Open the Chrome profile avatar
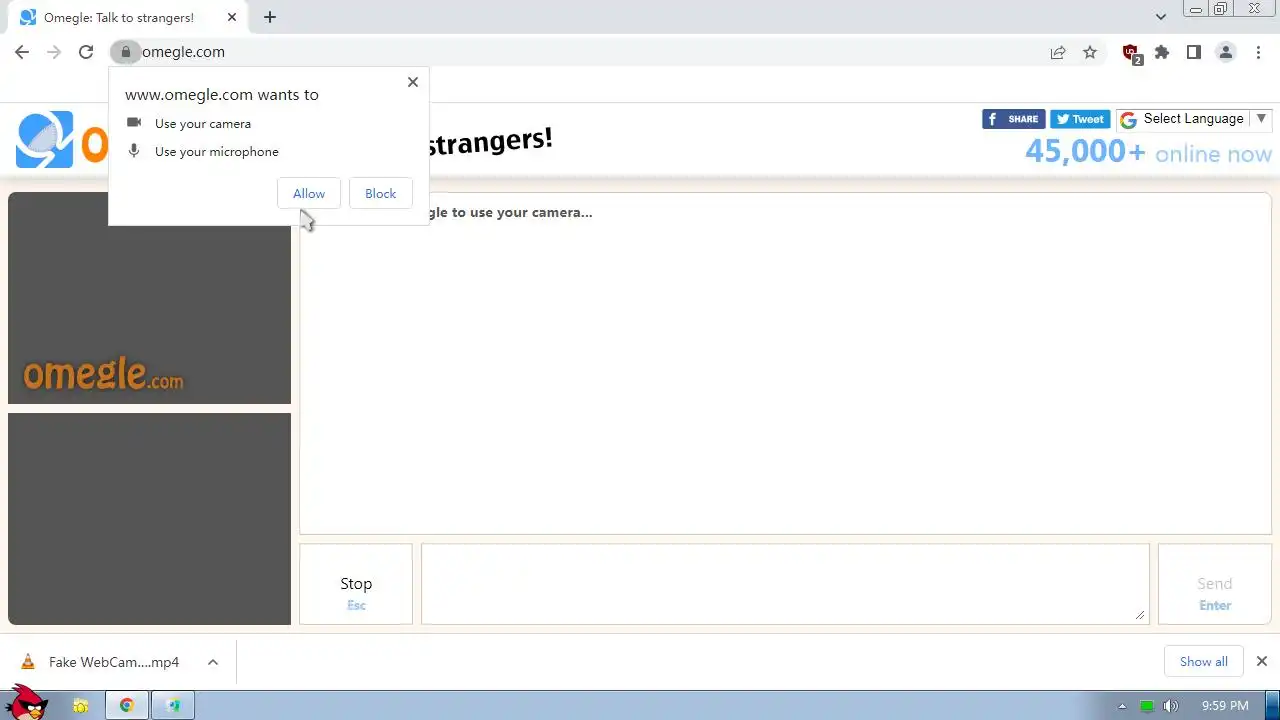 click(1226, 52)
